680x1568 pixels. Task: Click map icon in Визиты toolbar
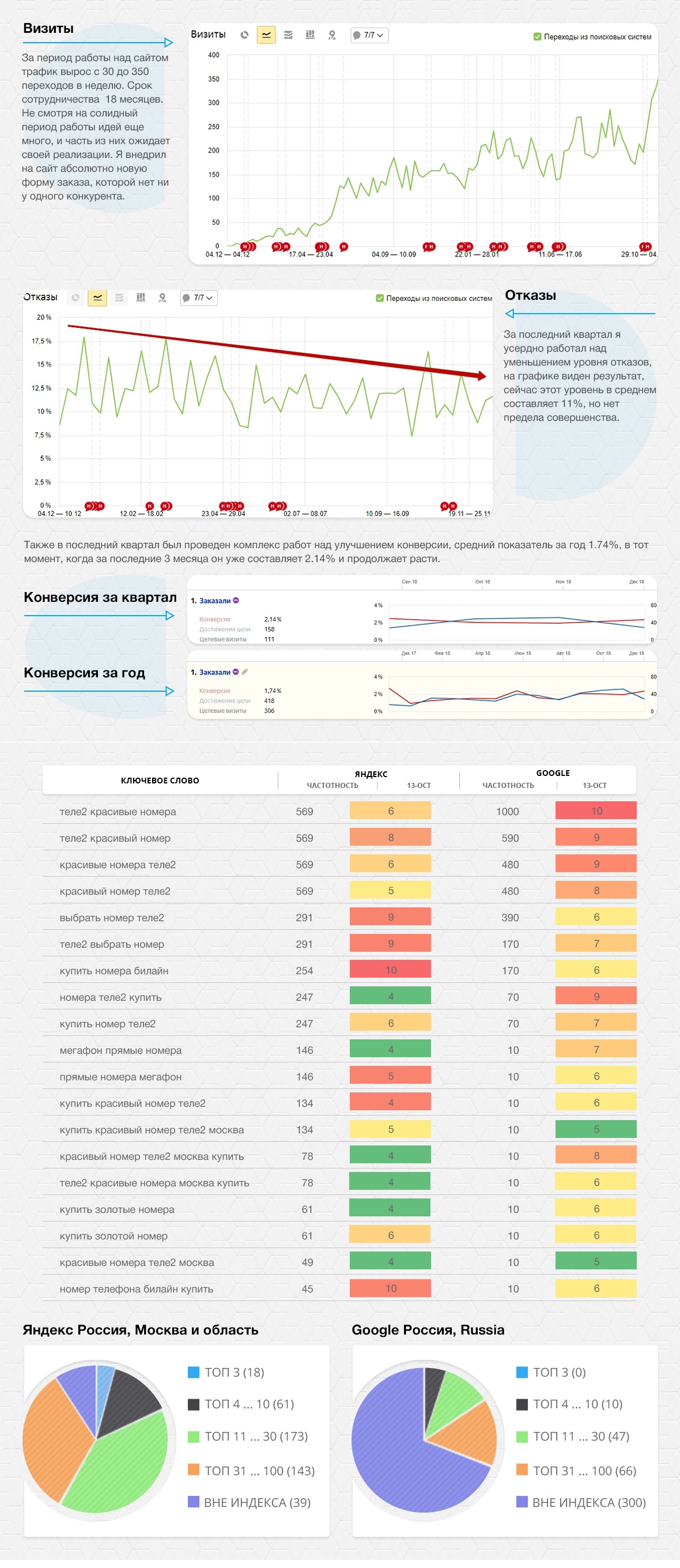pyautogui.click(x=332, y=35)
